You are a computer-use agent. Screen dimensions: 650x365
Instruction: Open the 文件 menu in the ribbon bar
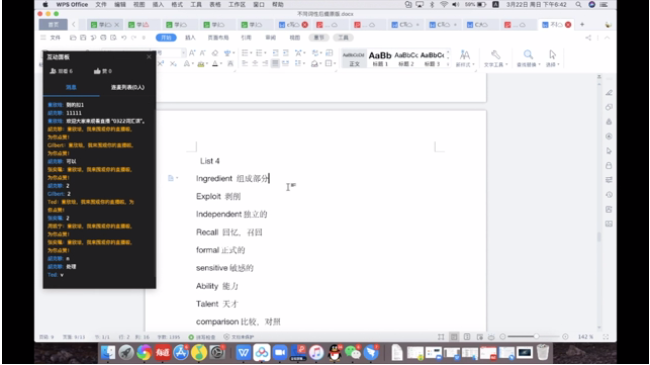[x=55, y=38]
